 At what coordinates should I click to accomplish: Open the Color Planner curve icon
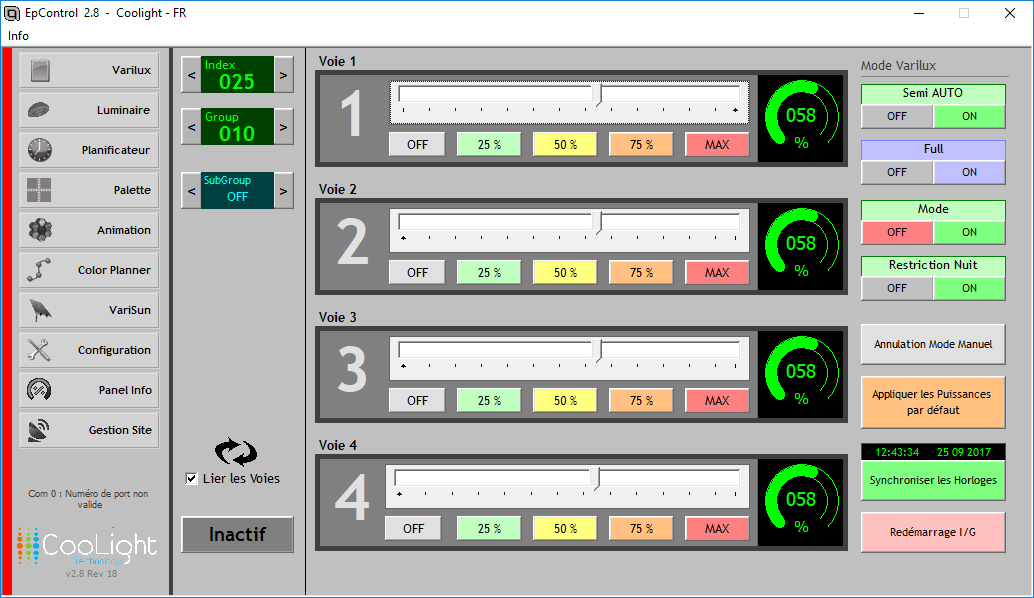(x=39, y=270)
